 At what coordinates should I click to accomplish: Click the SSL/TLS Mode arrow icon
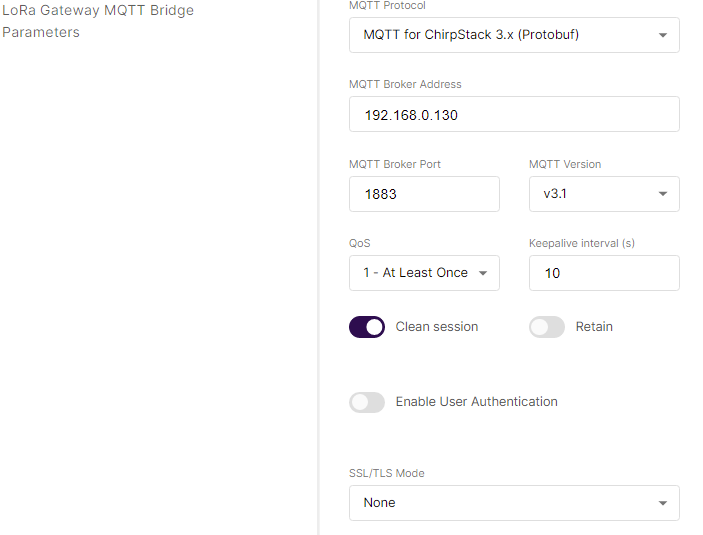[663, 503]
